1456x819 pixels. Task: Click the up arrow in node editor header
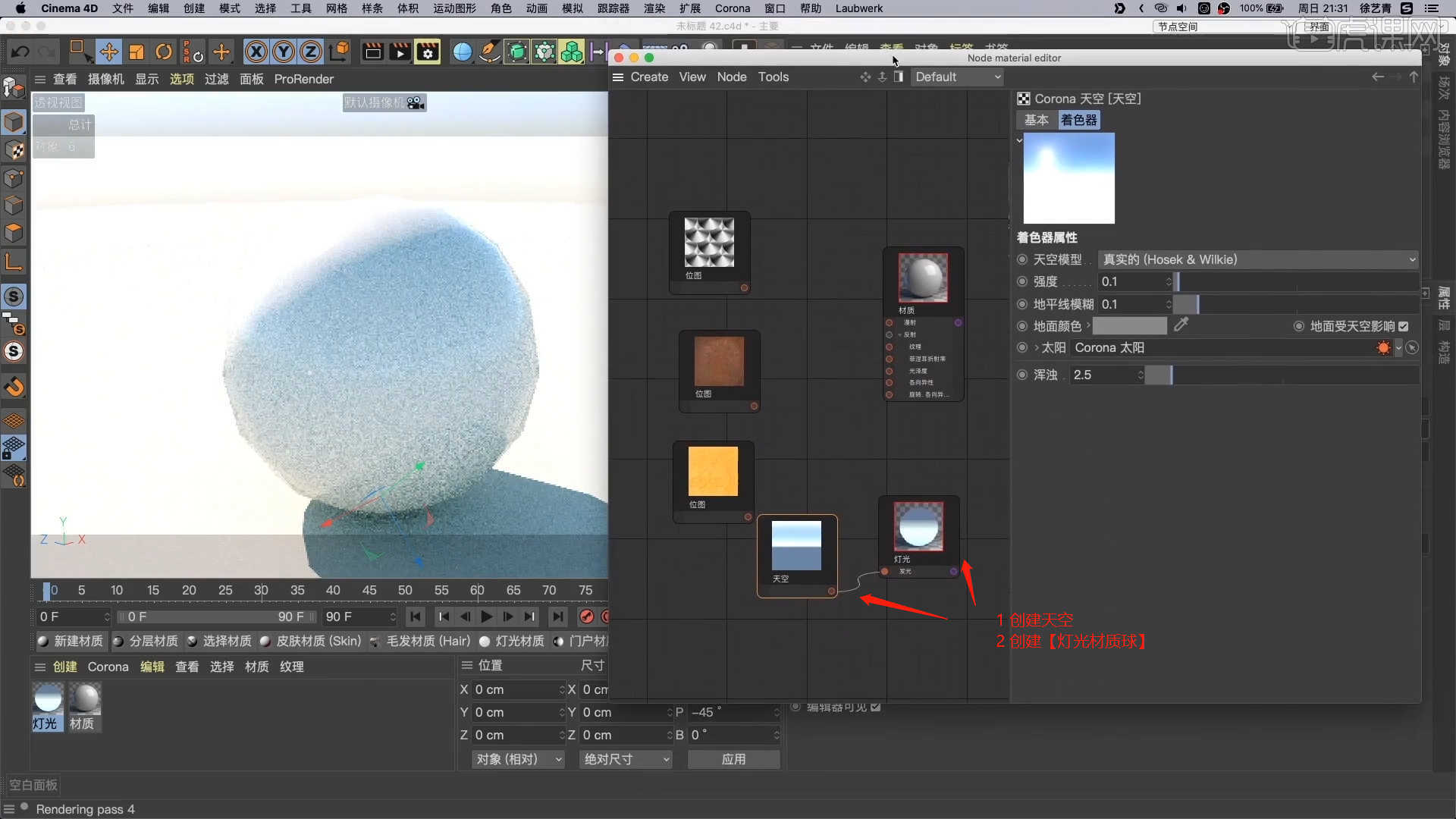(x=1414, y=77)
